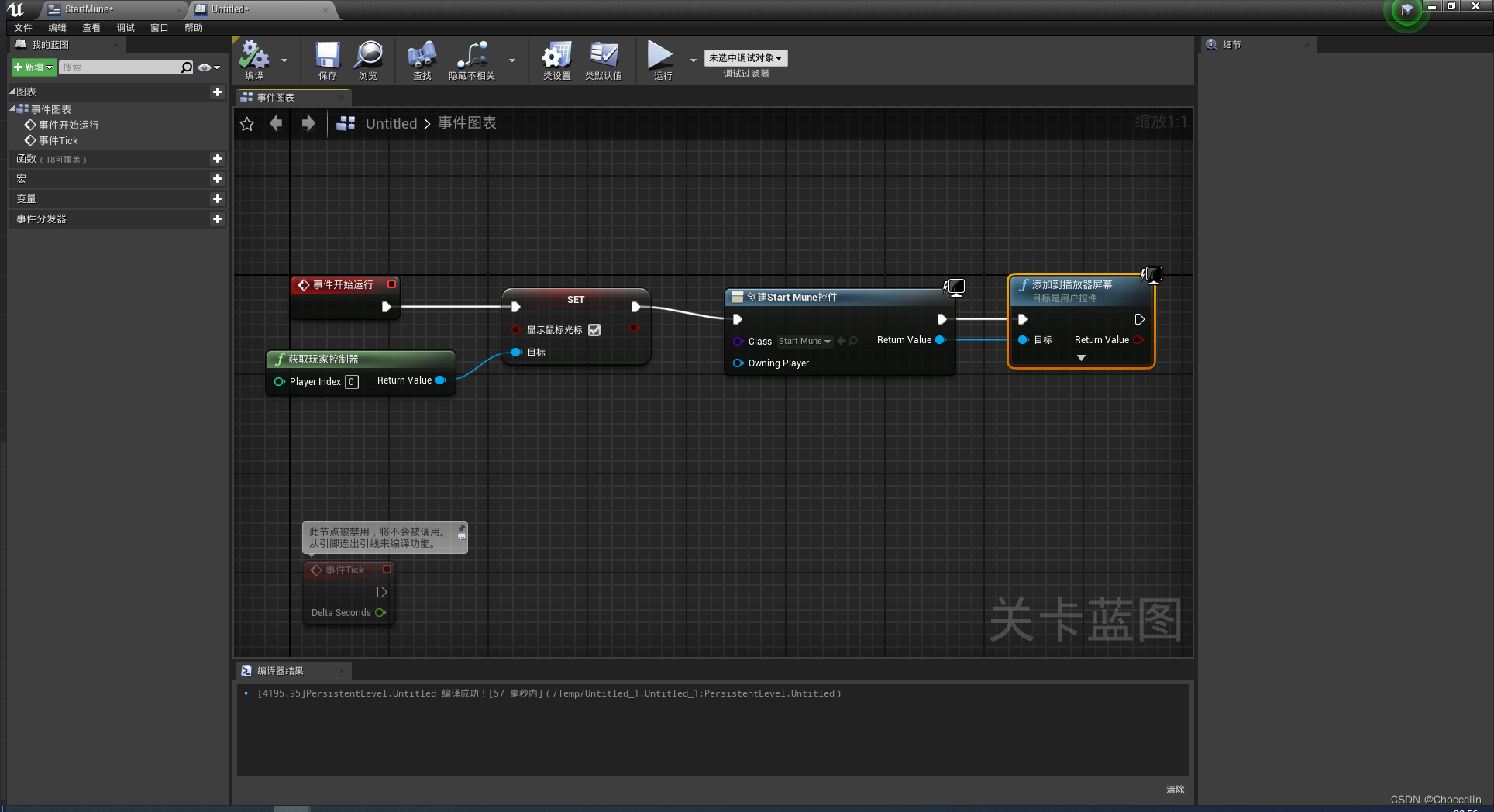Add new function with 函数 plus button
This screenshot has width=1494, height=812.
[x=217, y=159]
